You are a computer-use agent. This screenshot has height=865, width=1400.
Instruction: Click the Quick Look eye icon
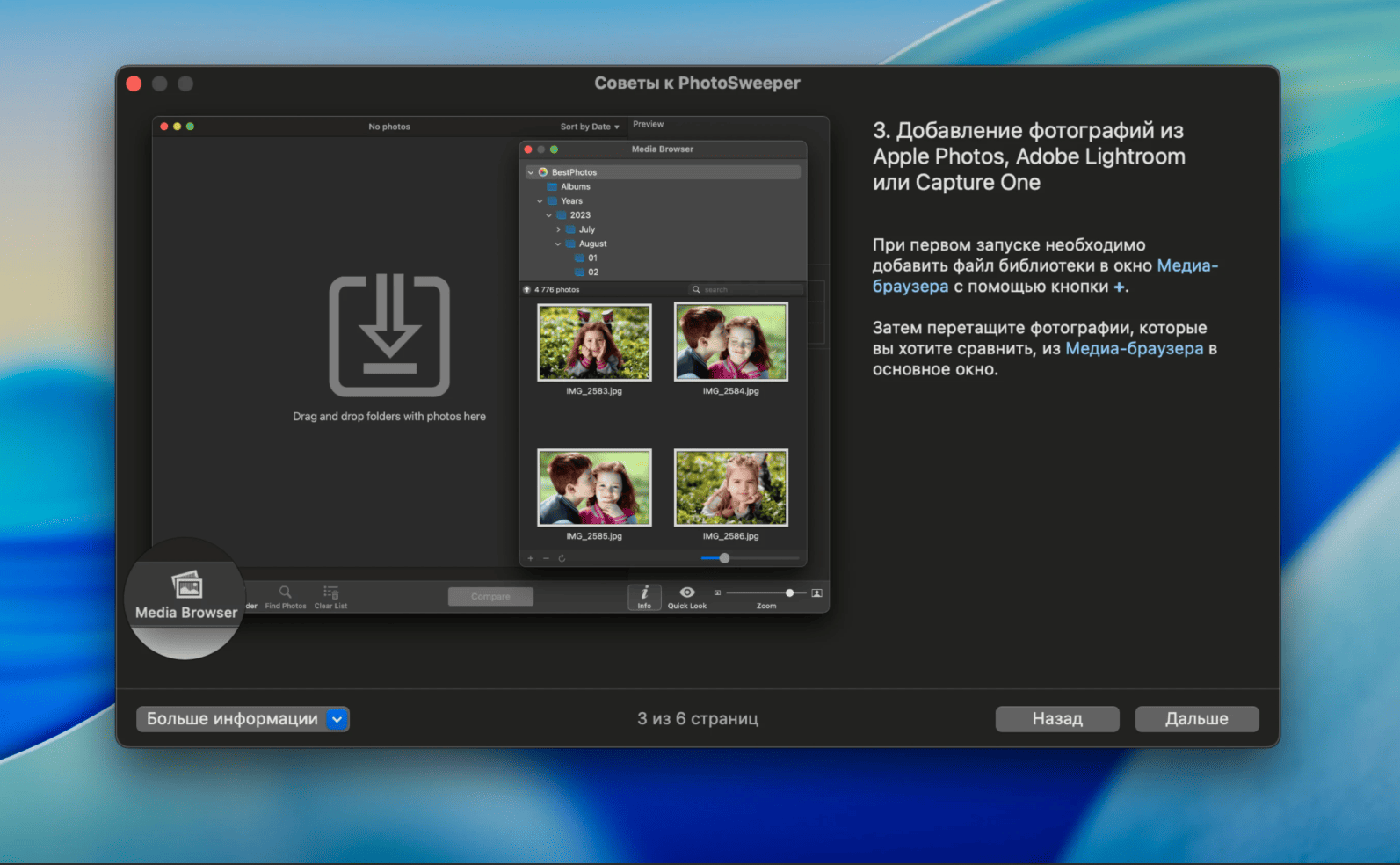click(x=687, y=592)
